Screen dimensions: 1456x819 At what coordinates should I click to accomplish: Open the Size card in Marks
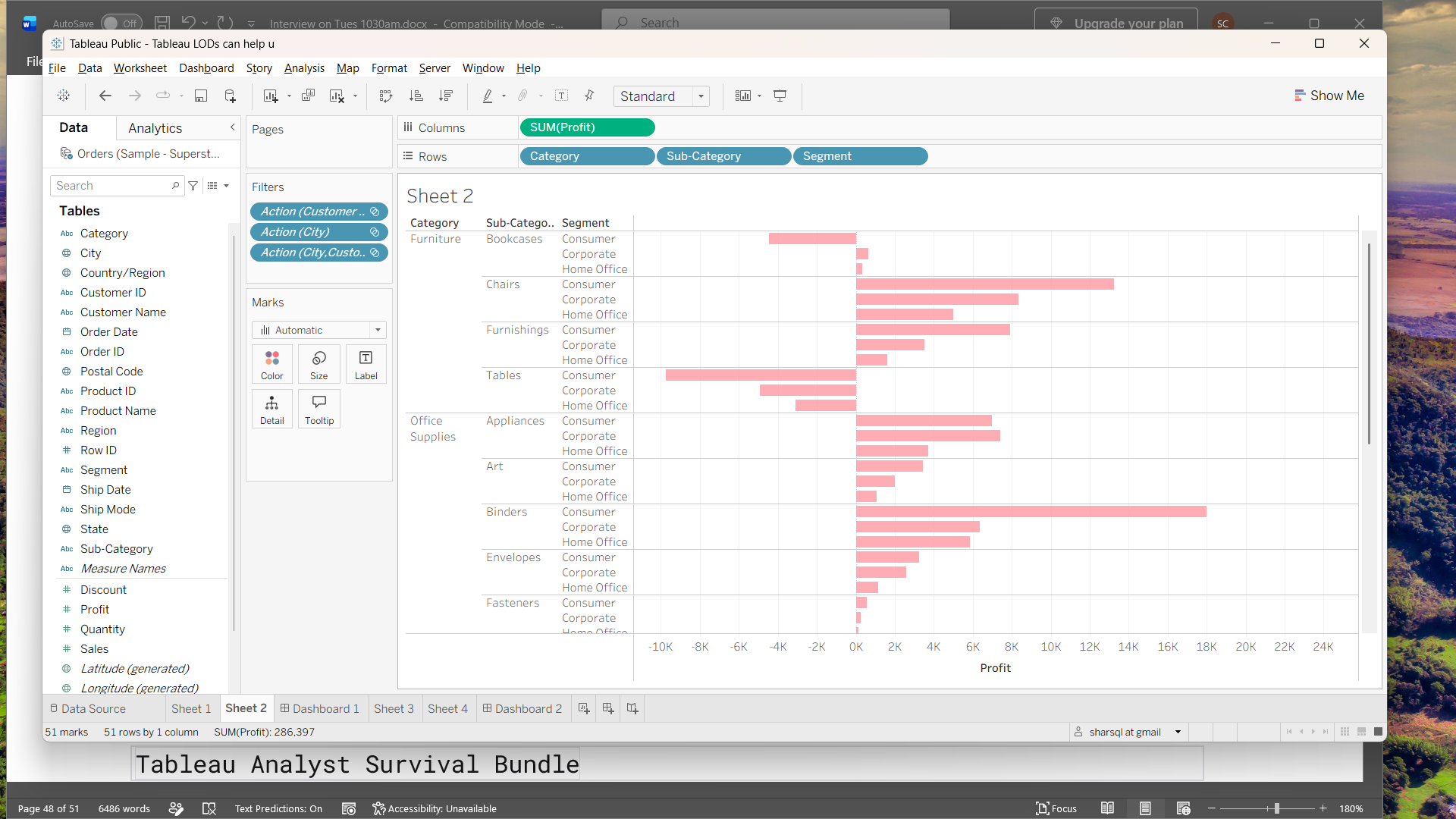[x=319, y=365]
